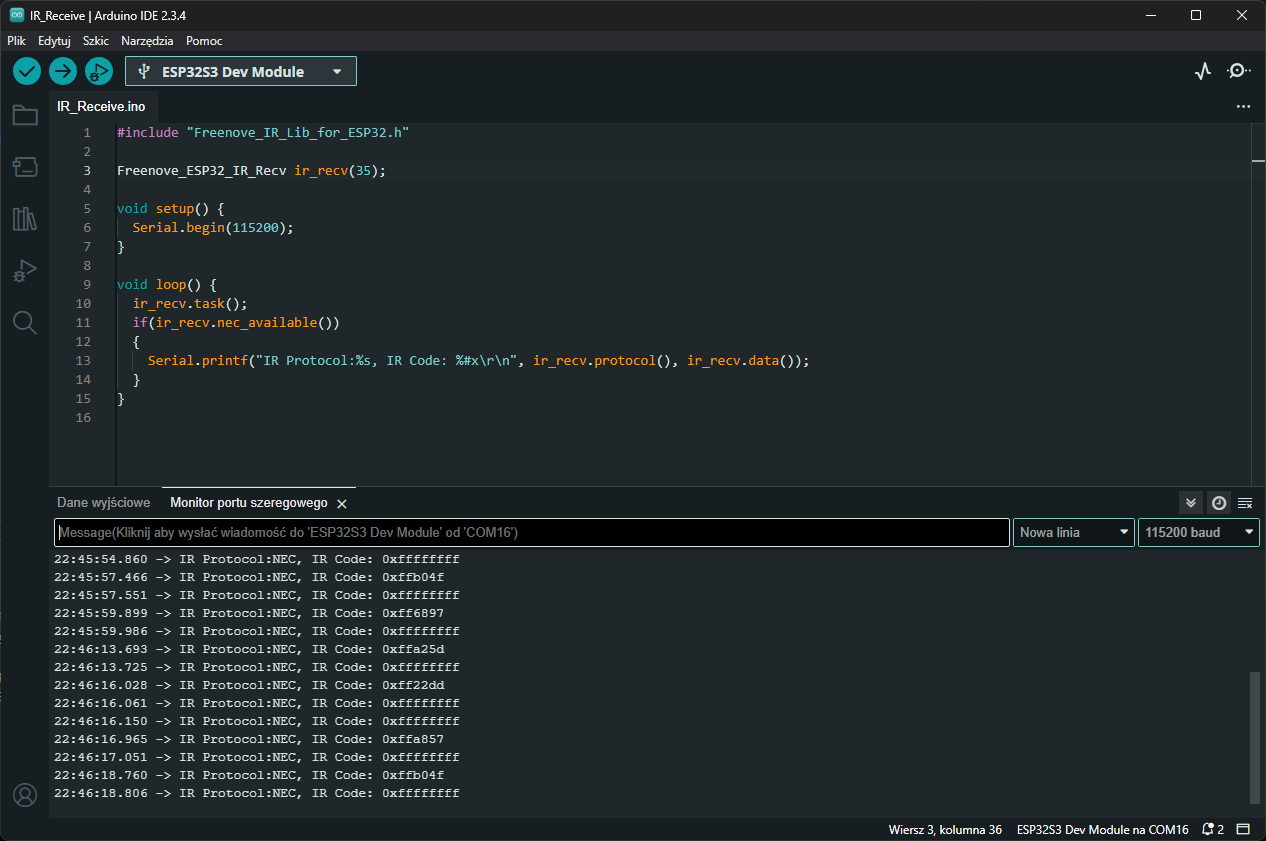This screenshot has height=841, width=1266.
Task: Open the notifications bell in status bar
Action: point(1213,829)
